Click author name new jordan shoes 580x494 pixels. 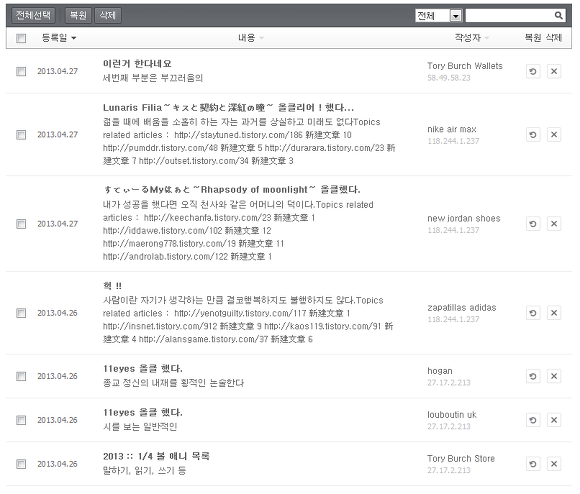click(464, 218)
